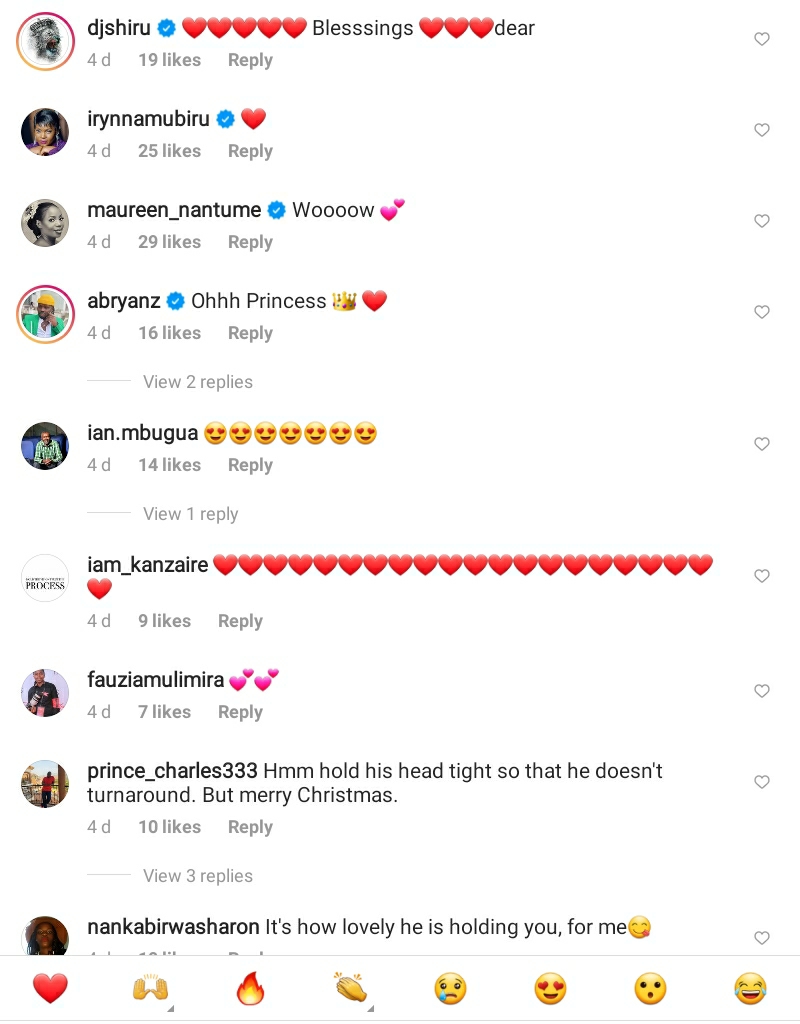Viewport: 800px width, 1024px height.
Task: Tap the laughing tears emoji reaction
Action: (x=750, y=989)
